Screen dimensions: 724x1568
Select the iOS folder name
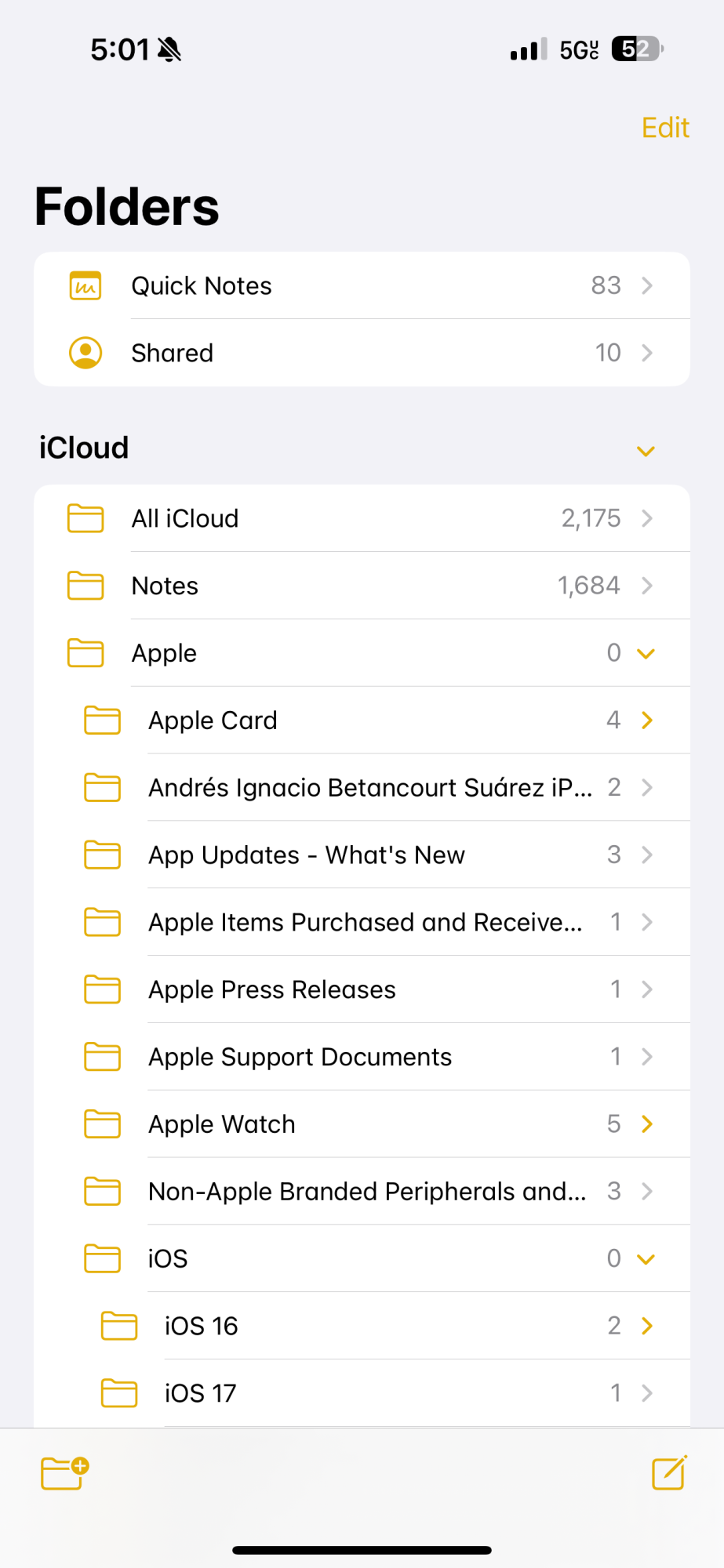[168, 1258]
